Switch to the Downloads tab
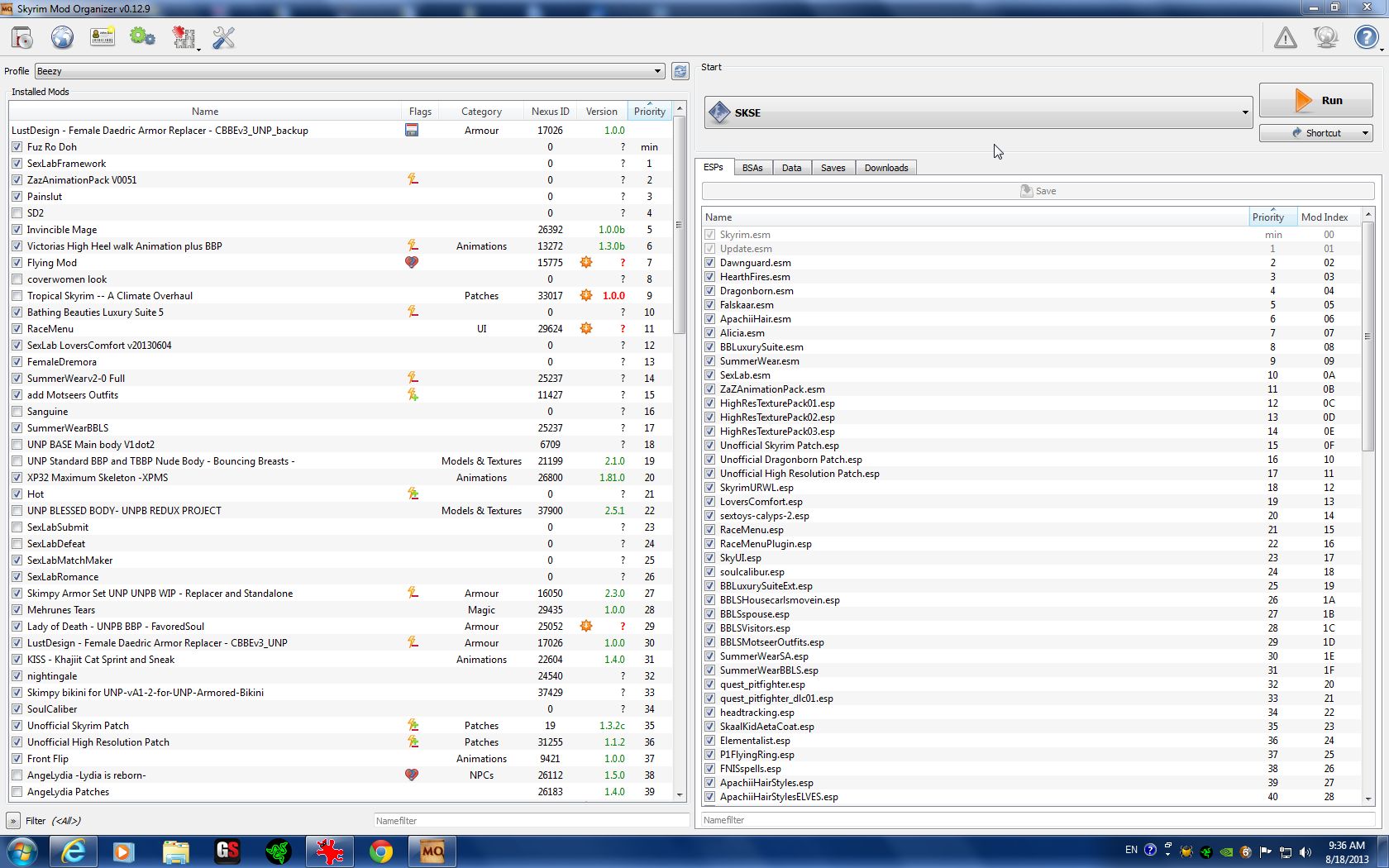1389x868 pixels. click(x=885, y=168)
